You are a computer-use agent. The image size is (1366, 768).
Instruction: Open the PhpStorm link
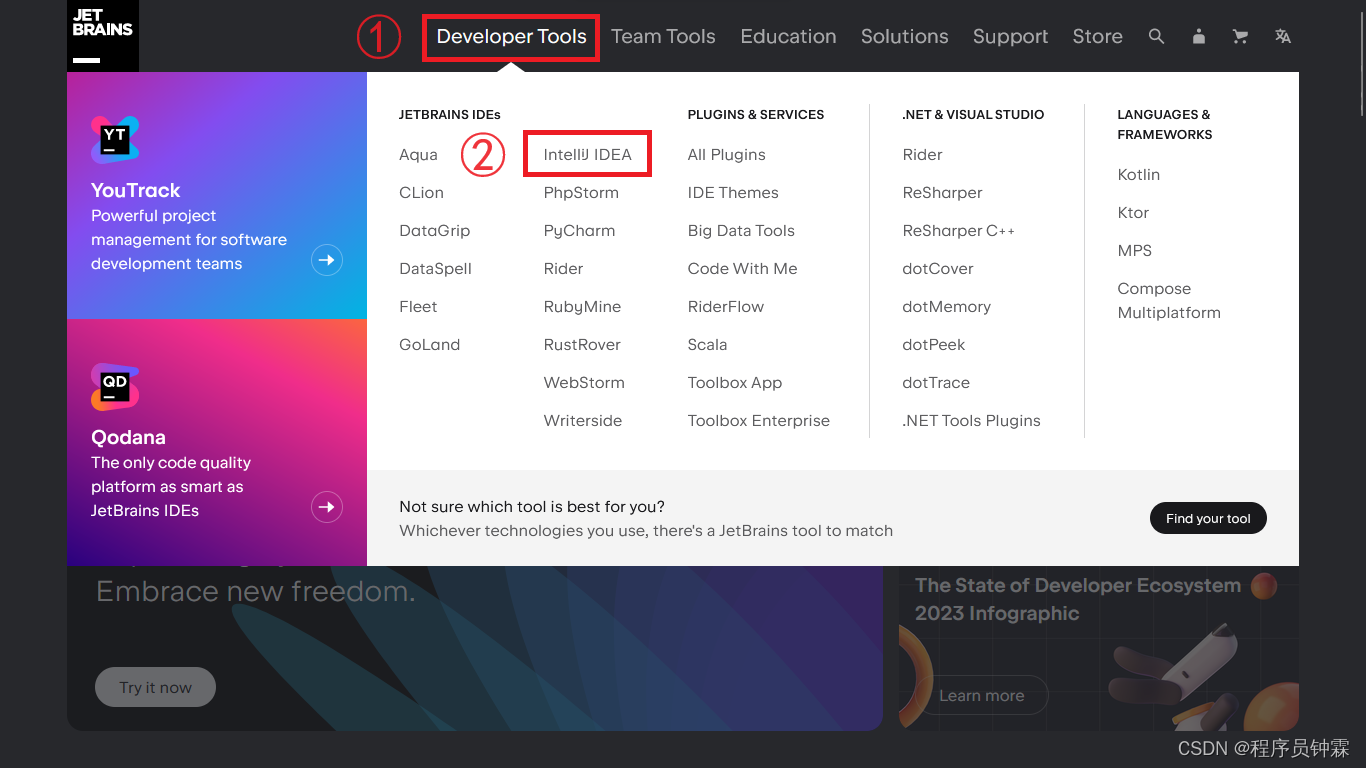pyautogui.click(x=581, y=193)
